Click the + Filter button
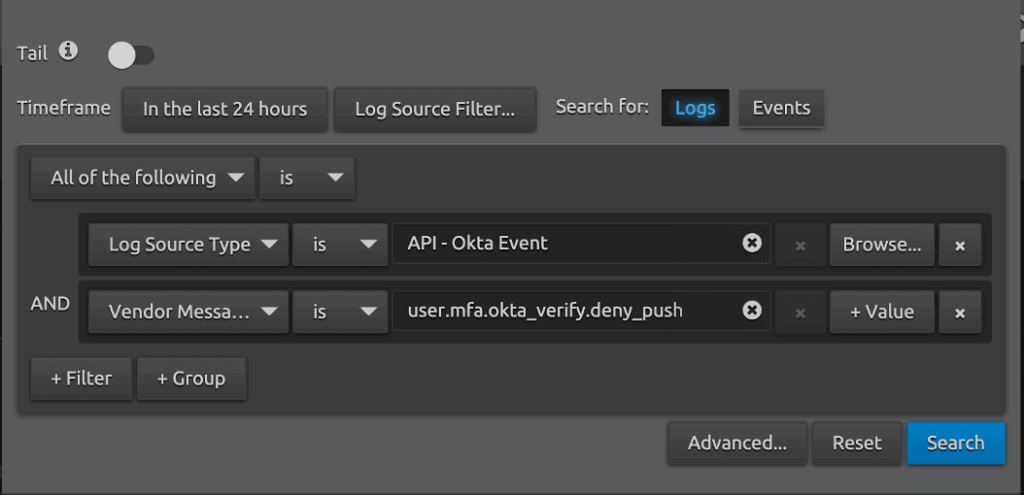The height and width of the screenshot is (495, 1024). [x=81, y=379]
